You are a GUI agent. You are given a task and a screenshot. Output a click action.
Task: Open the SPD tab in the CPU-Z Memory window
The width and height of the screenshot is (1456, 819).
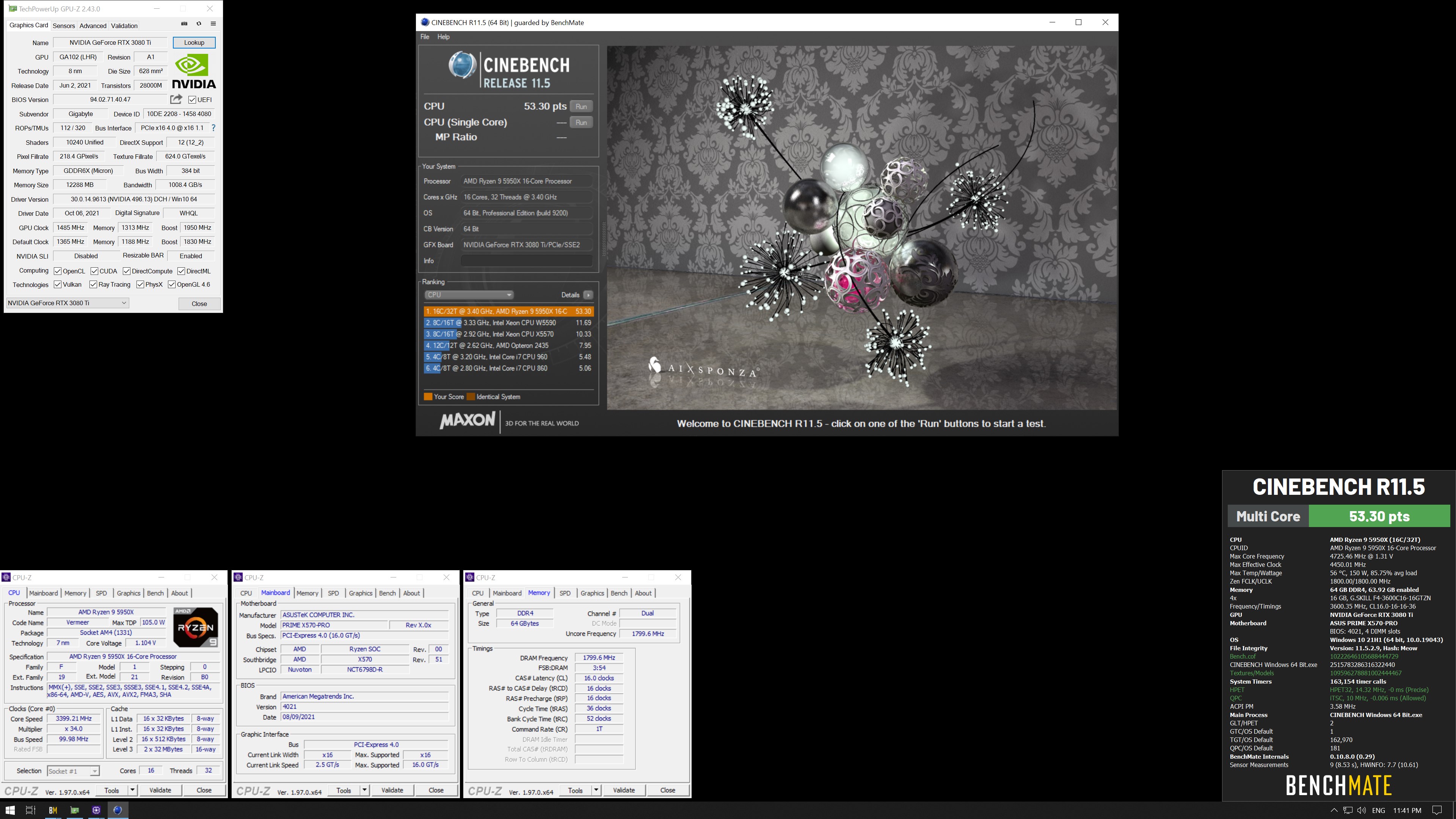click(x=565, y=593)
